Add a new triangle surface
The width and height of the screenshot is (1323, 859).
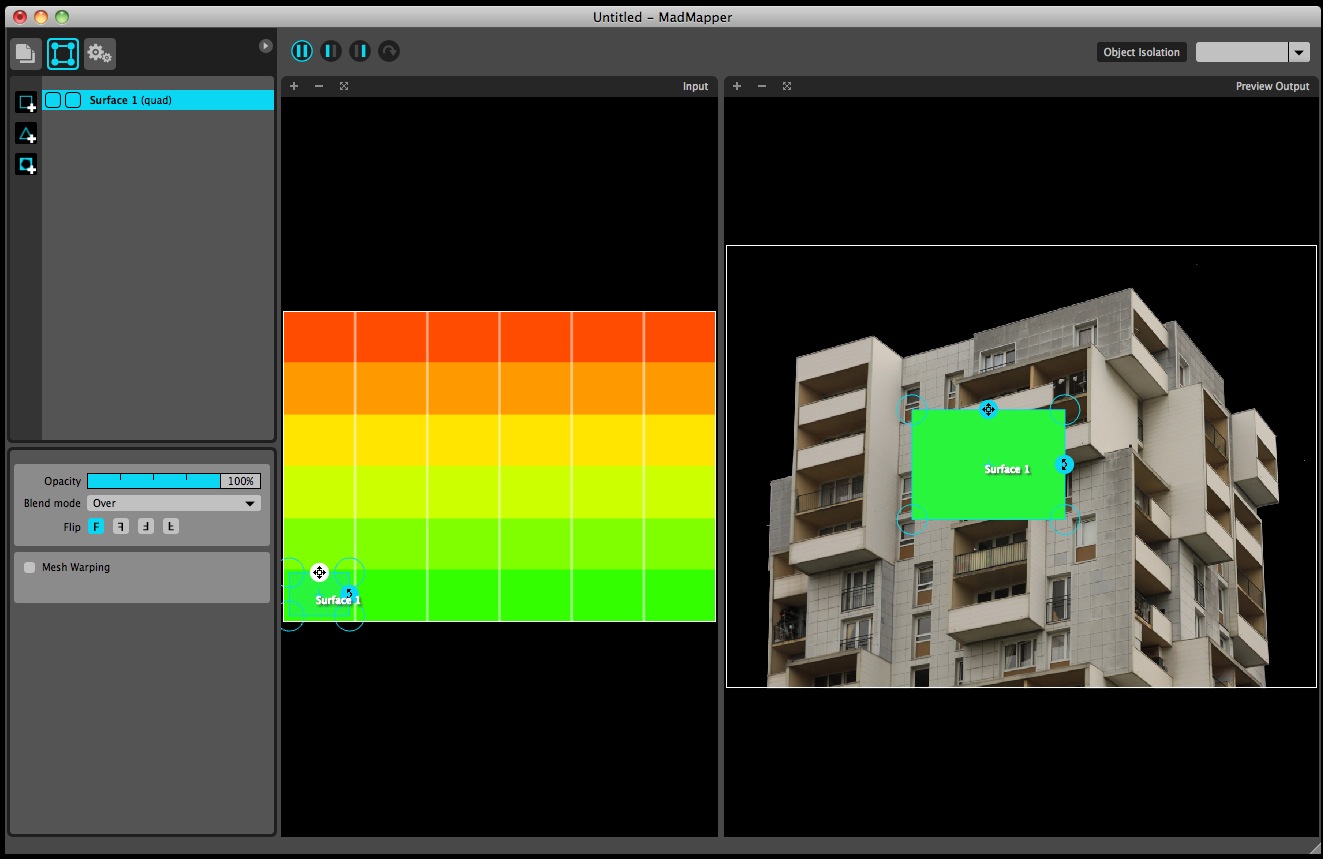tap(26, 134)
